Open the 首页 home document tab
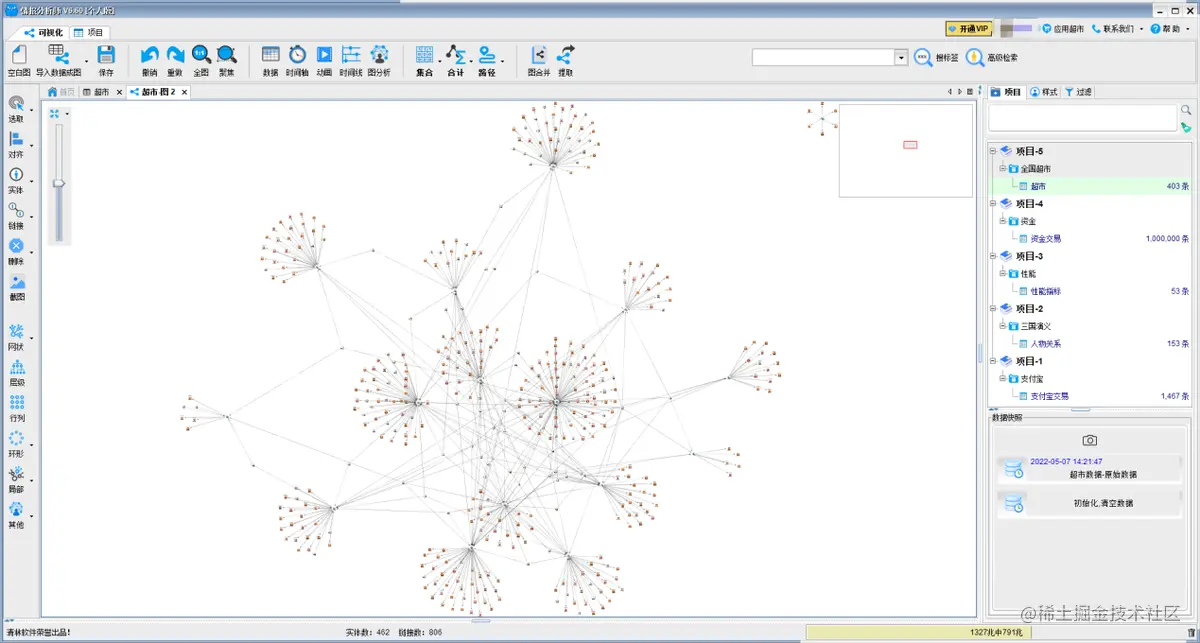This screenshot has width=1200, height=643. pos(62,92)
